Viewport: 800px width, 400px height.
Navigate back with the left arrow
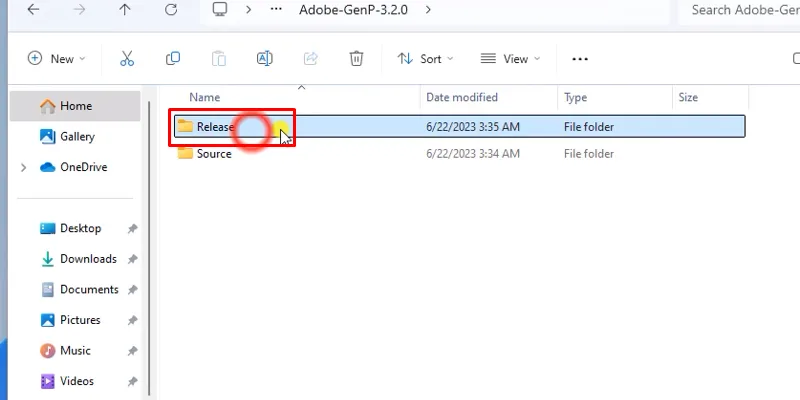click(x=34, y=10)
